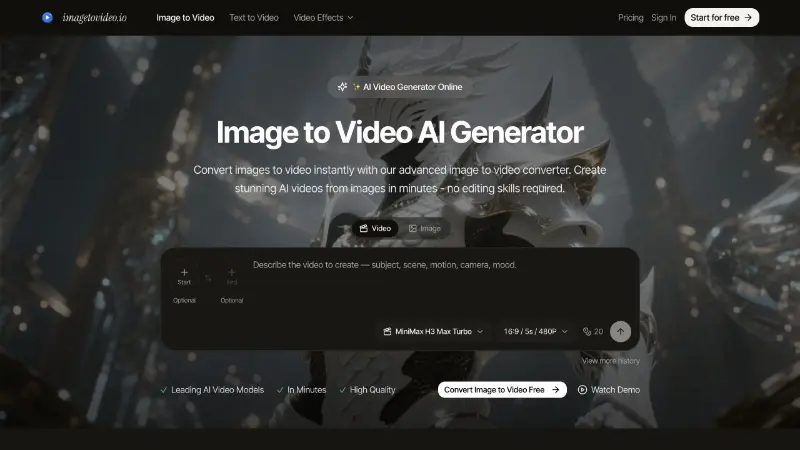
Task: Expand the Video Effects dropdown menu
Action: pos(323,18)
